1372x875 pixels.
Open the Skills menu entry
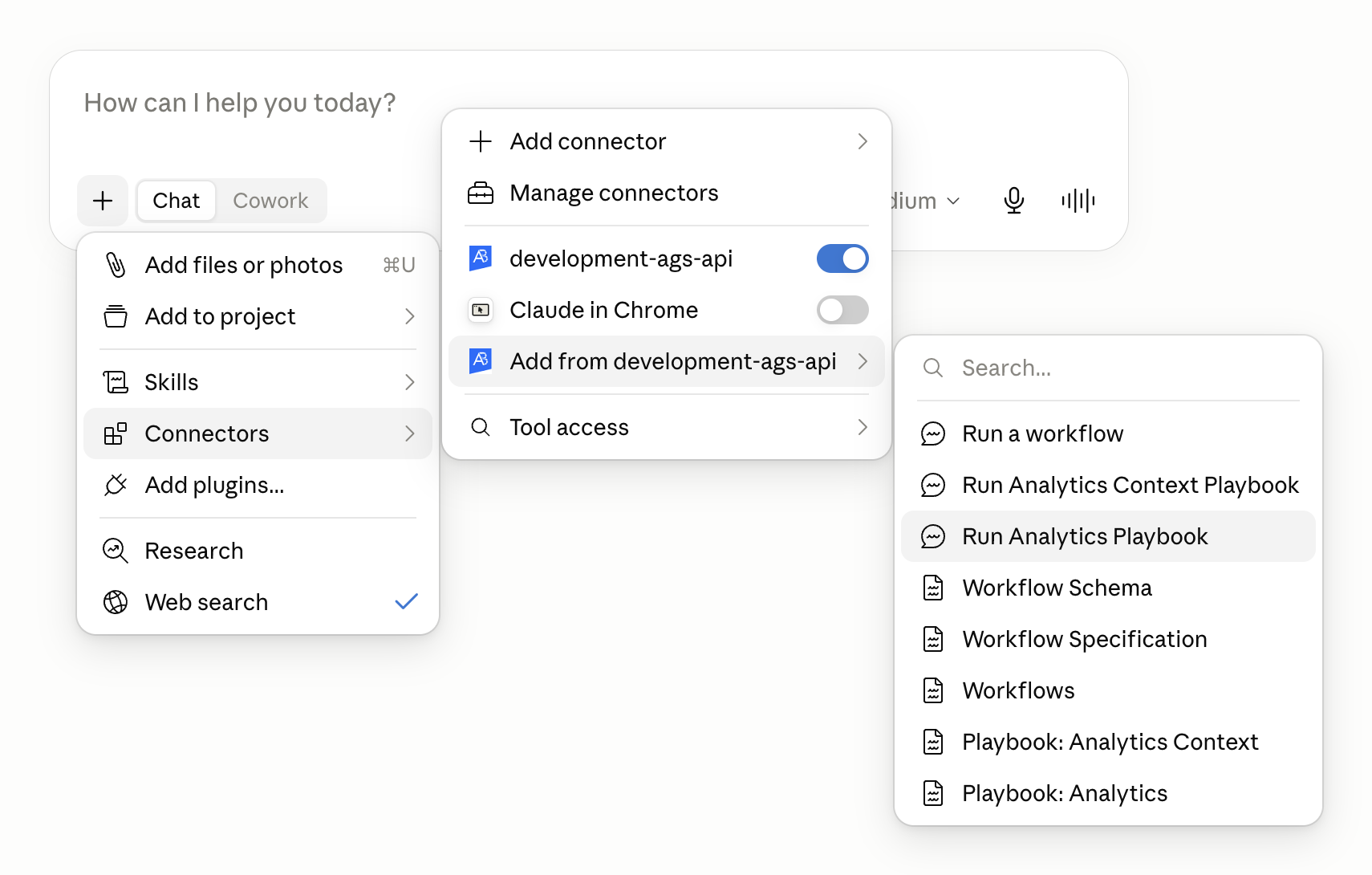tap(258, 382)
